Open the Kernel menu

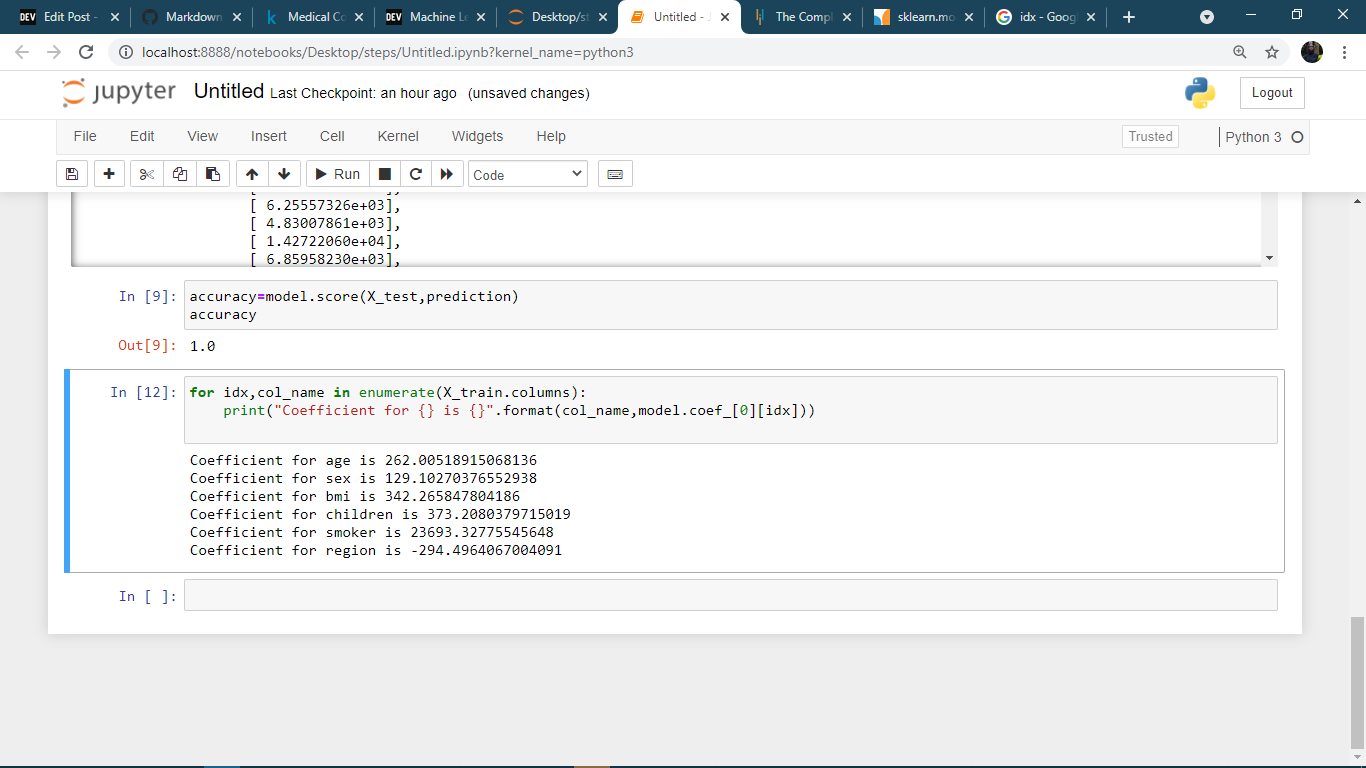[x=398, y=136]
